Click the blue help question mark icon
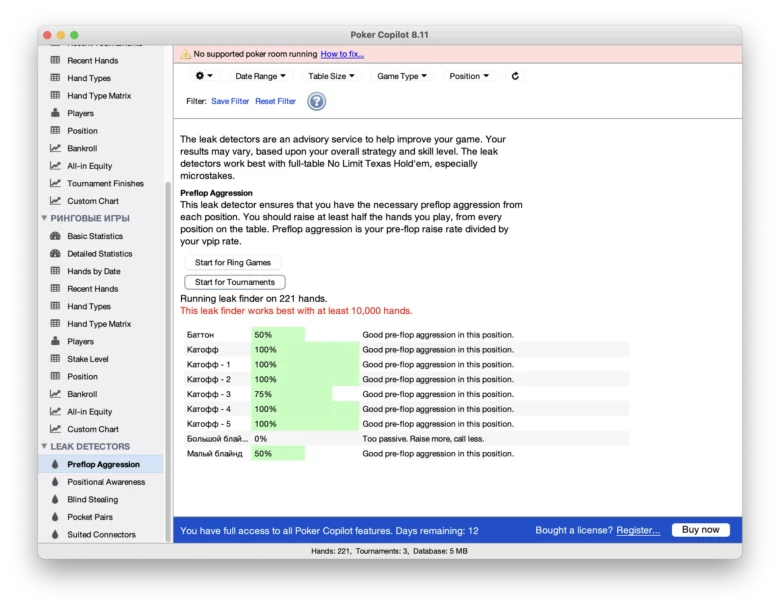780x609 pixels. tap(316, 101)
